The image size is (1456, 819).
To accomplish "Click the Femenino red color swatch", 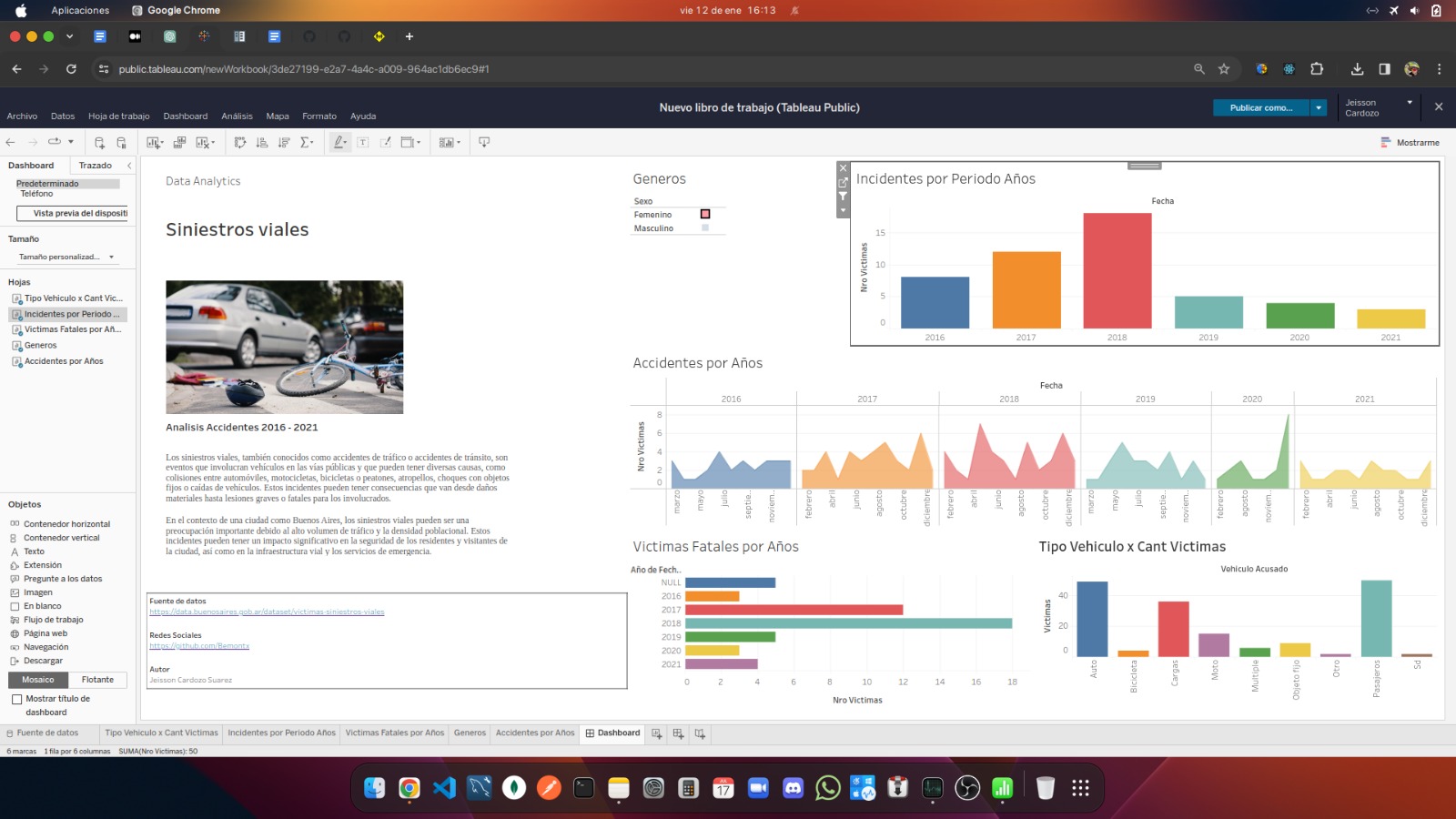I will (705, 215).
